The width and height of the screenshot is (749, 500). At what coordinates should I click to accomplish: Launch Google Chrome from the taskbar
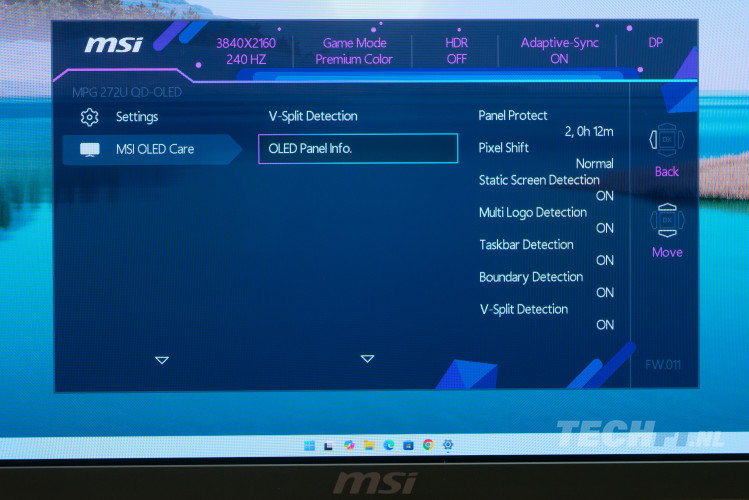point(428,445)
